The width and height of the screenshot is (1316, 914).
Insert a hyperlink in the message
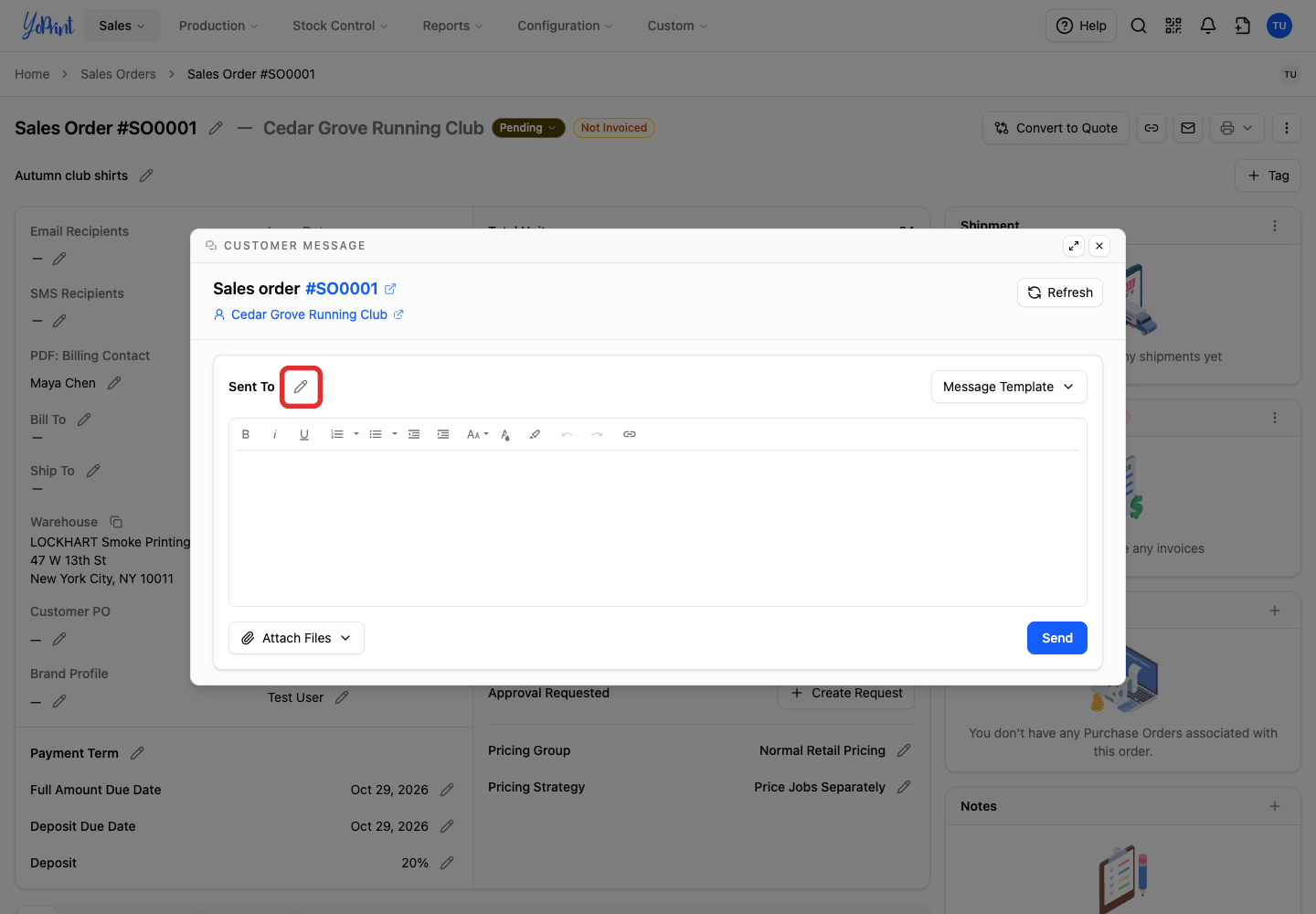point(630,434)
